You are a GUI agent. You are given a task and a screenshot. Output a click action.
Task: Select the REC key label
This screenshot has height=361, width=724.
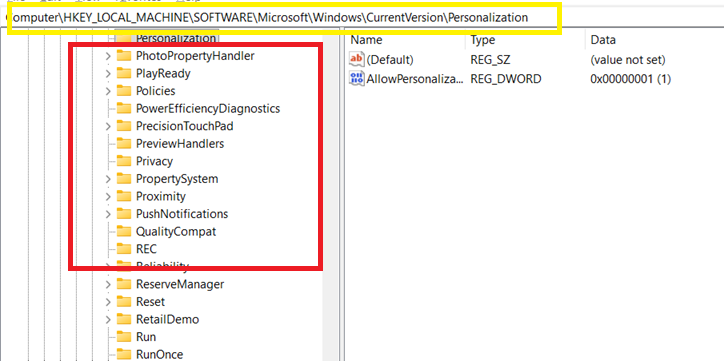(146, 249)
